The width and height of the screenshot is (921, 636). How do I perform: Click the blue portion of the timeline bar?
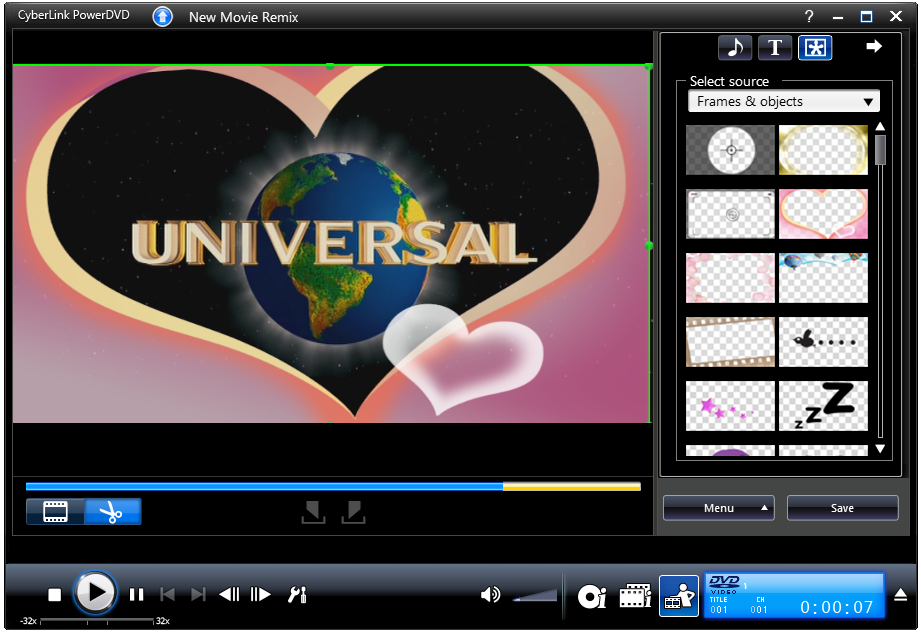point(264,486)
